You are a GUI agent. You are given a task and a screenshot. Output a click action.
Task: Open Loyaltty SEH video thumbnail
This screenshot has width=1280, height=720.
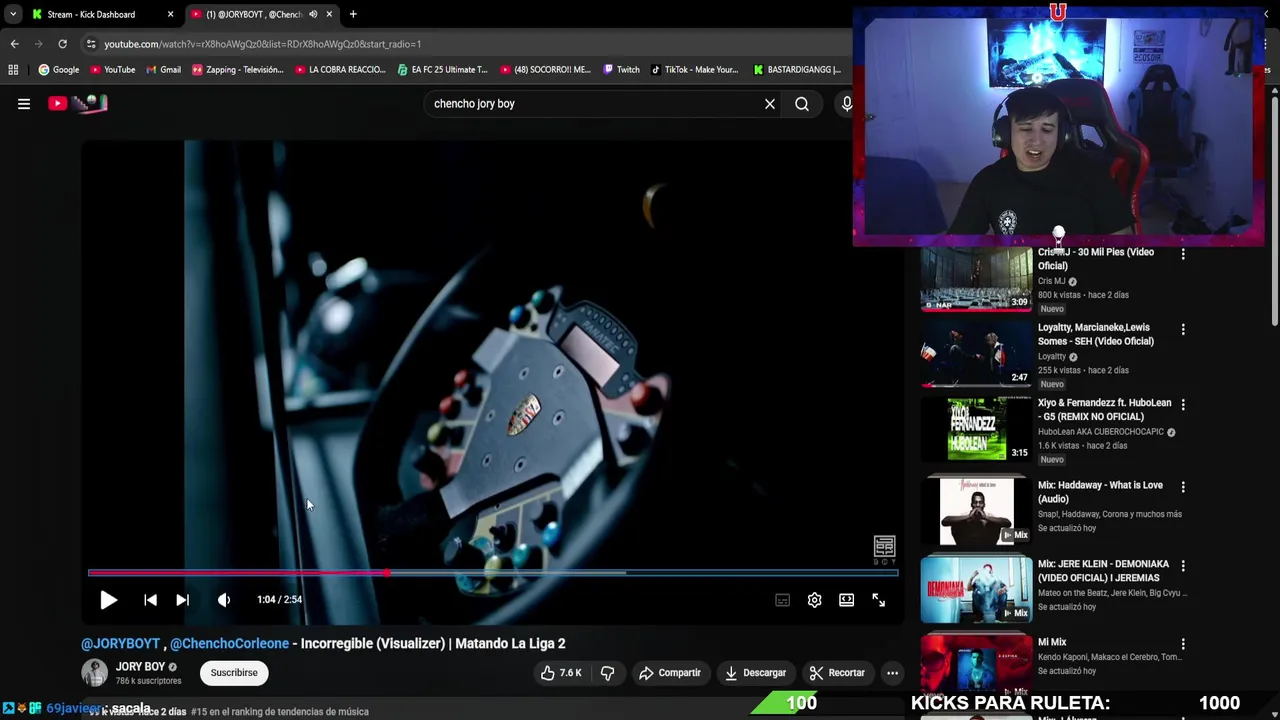click(x=976, y=354)
